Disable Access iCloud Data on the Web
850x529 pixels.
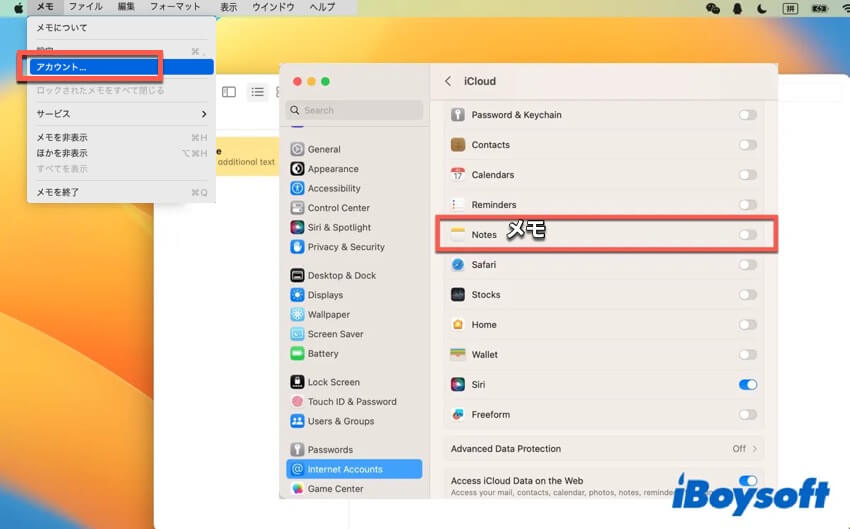click(748, 480)
